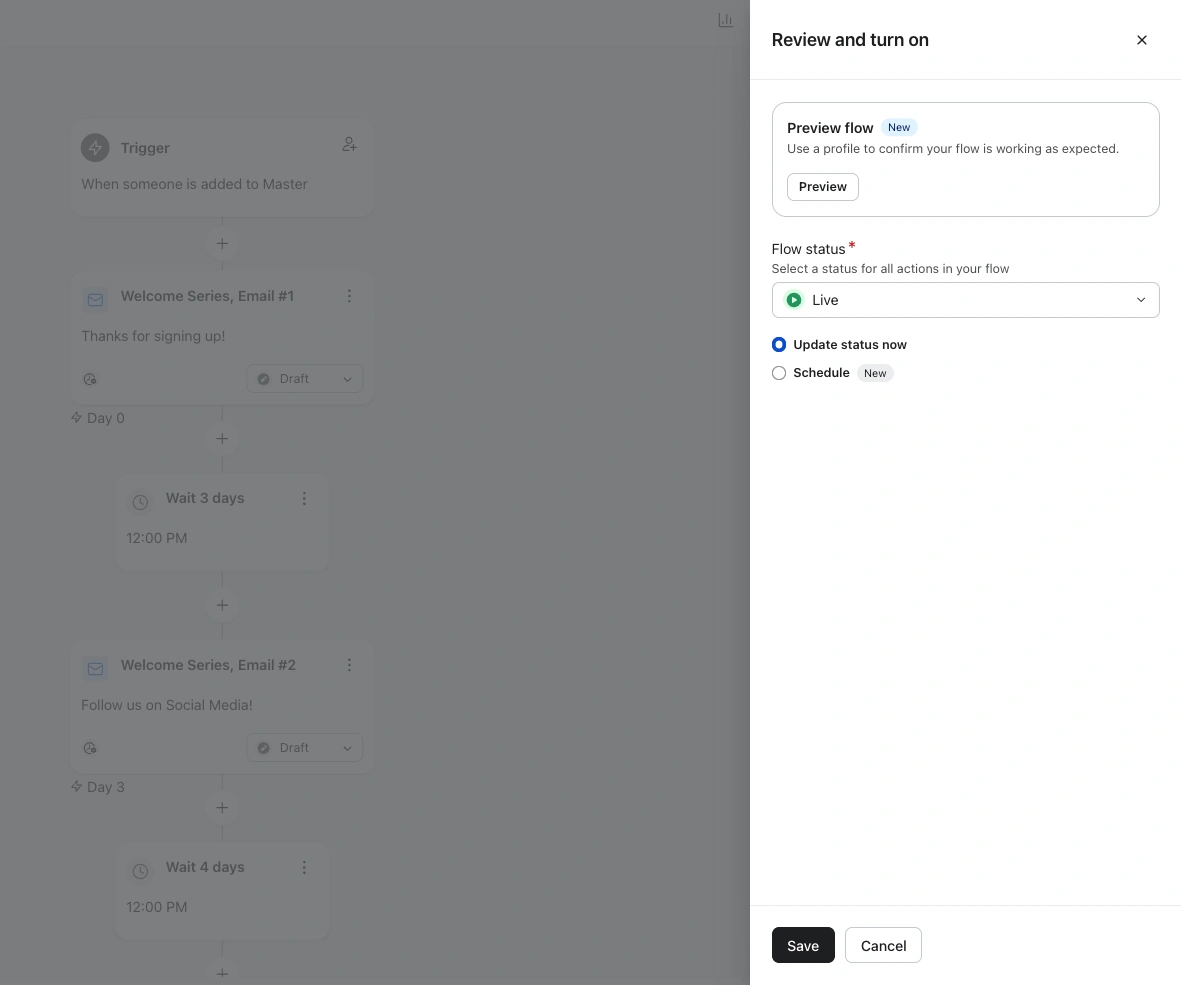Screen dimensions: 1181x985
Task: Click the New badge beside Preview flow
Action: (899, 127)
